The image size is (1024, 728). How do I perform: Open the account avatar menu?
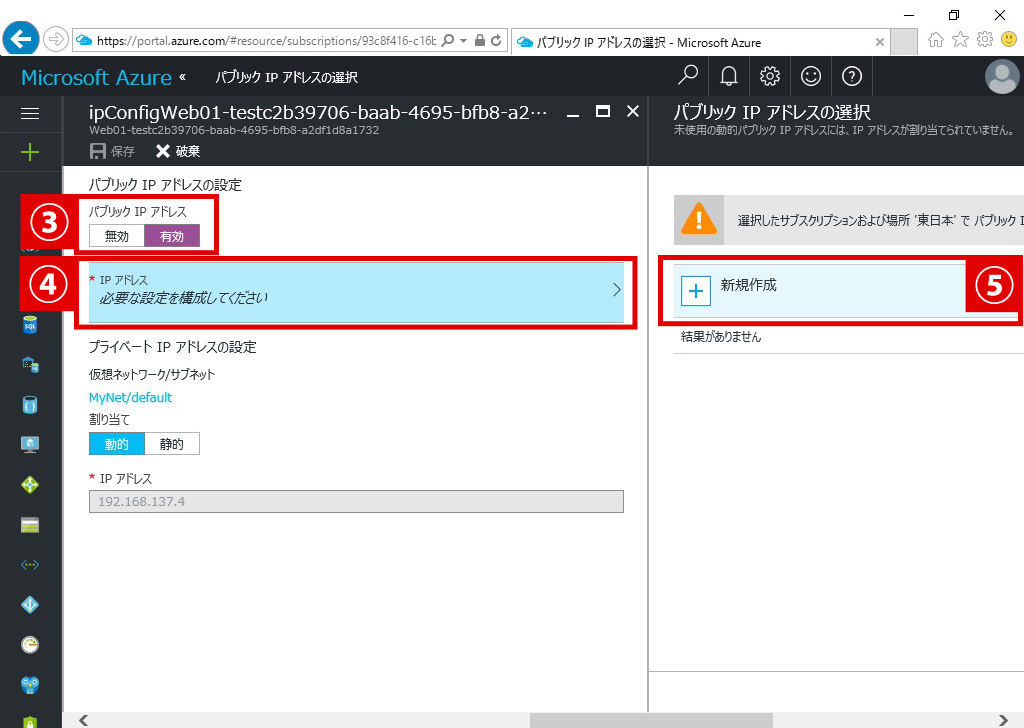(1002, 76)
